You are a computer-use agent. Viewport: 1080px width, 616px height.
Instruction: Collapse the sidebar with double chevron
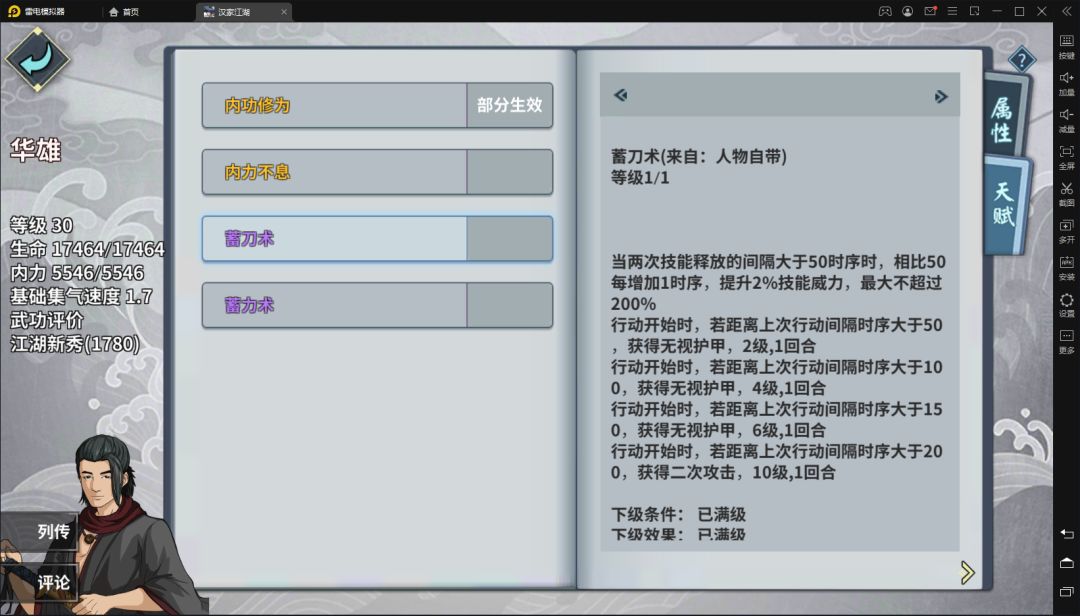click(x=1067, y=11)
